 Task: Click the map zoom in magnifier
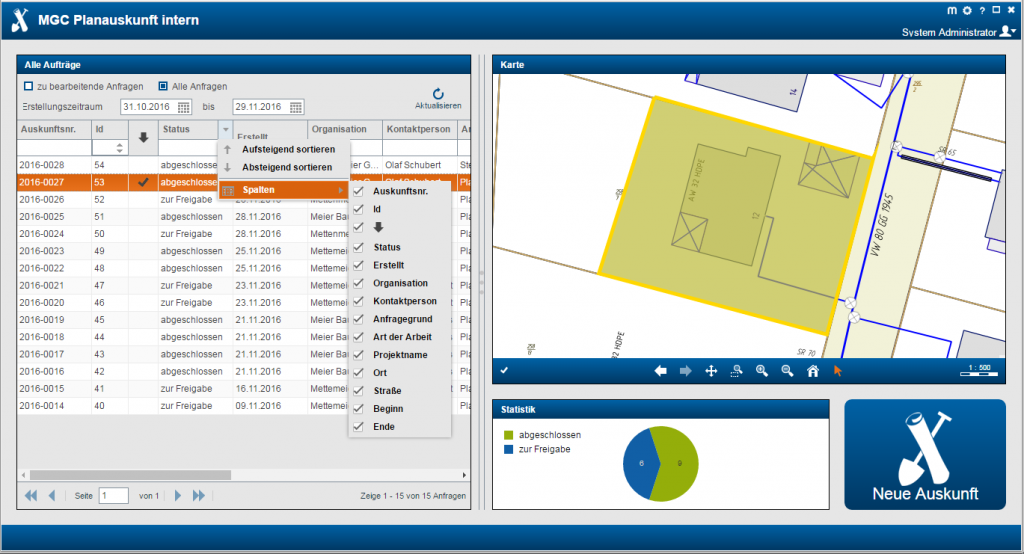[761, 371]
